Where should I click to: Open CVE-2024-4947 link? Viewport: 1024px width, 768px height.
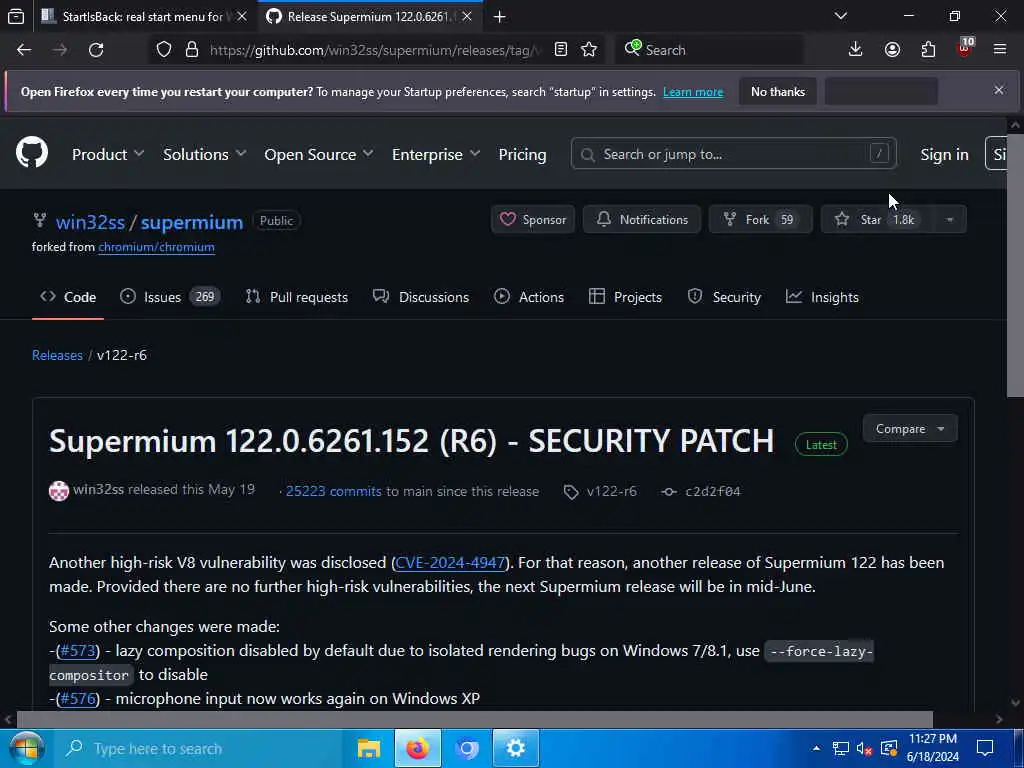click(451, 562)
